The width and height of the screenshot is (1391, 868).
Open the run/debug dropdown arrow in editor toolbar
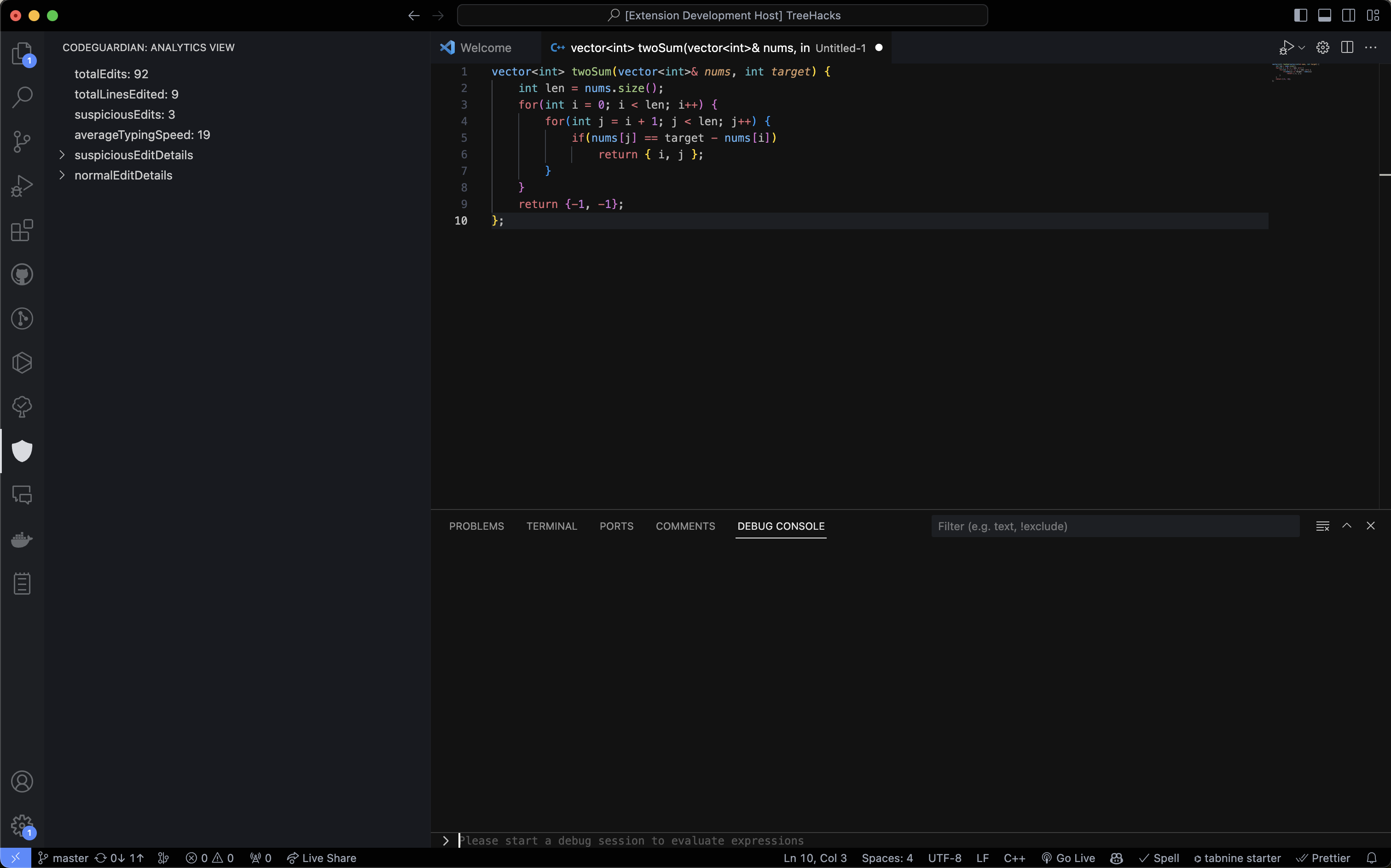tap(1301, 48)
